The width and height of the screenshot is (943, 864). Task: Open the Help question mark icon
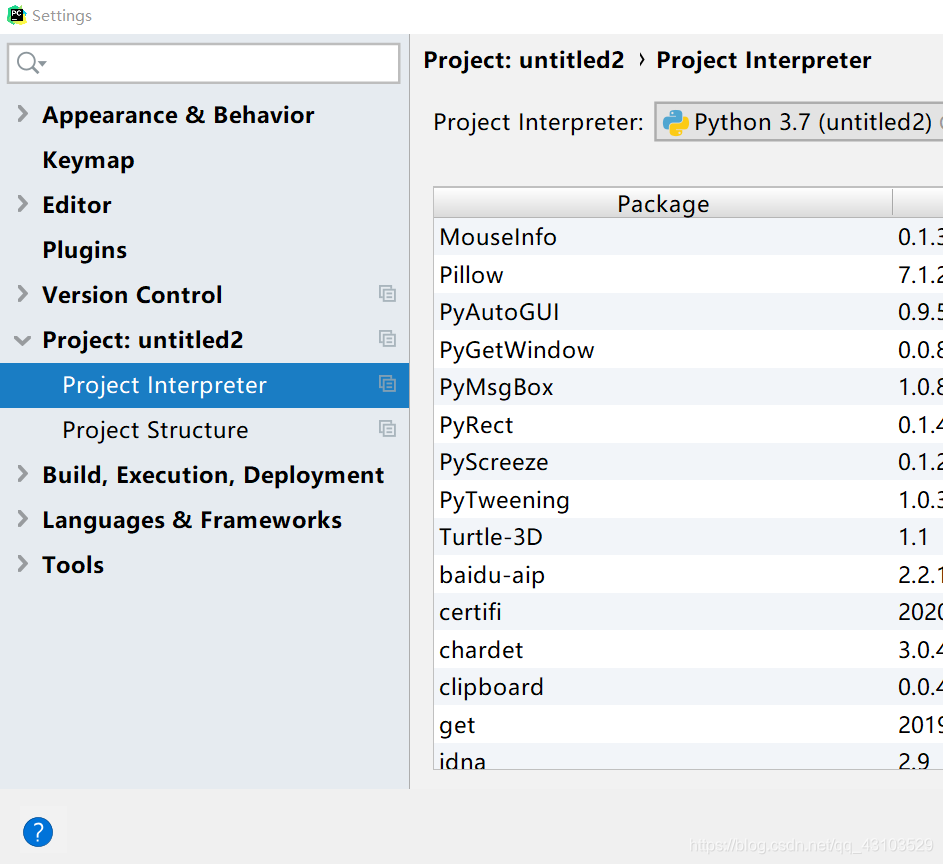pyautogui.click(x=38, y=831)
